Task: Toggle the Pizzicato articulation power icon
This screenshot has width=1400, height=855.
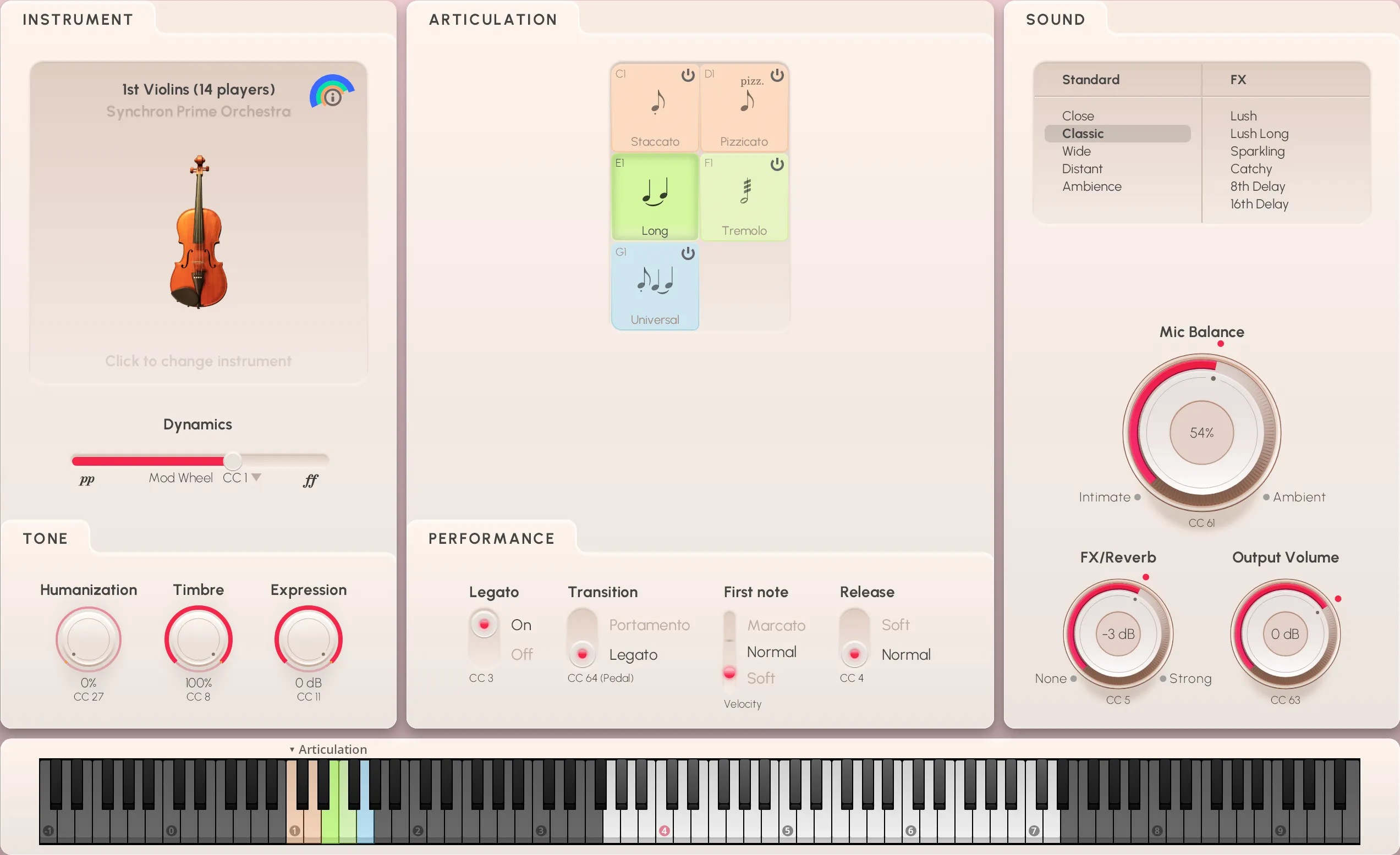Action: 777,75
